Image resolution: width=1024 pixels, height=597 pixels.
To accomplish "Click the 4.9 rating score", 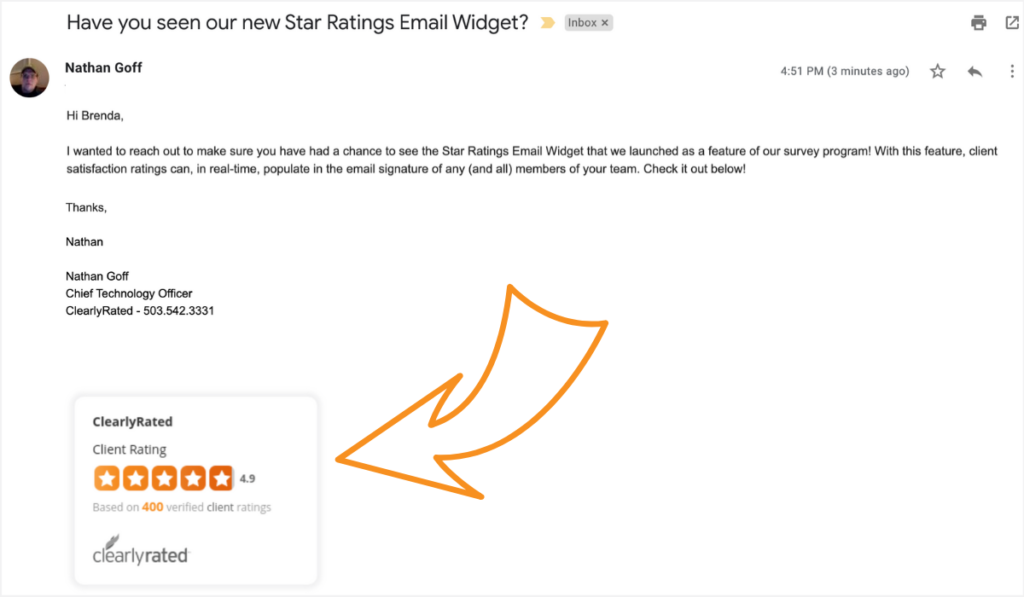I will pyautogui.click(x=247, y=478).
